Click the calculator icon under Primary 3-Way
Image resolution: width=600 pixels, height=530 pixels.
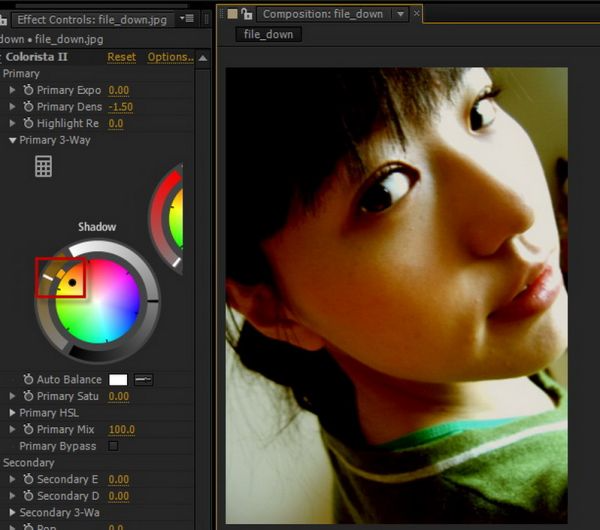[x=43, y=166]
